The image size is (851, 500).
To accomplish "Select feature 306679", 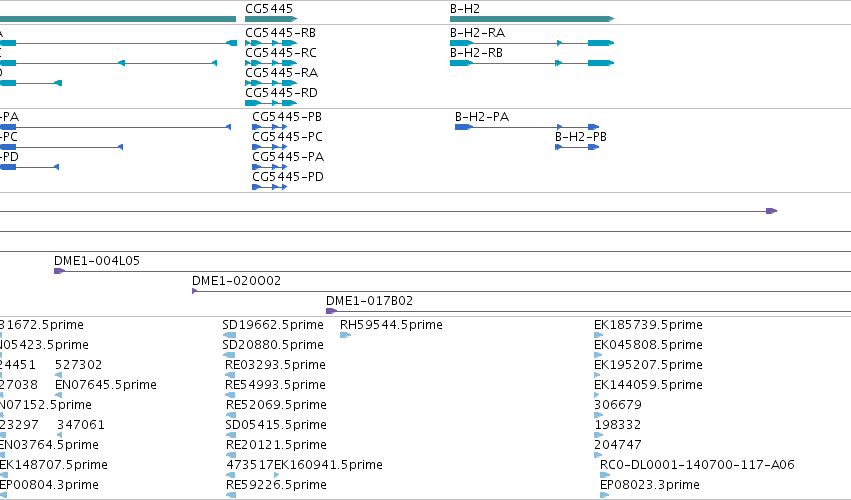I will click(618, 406).
